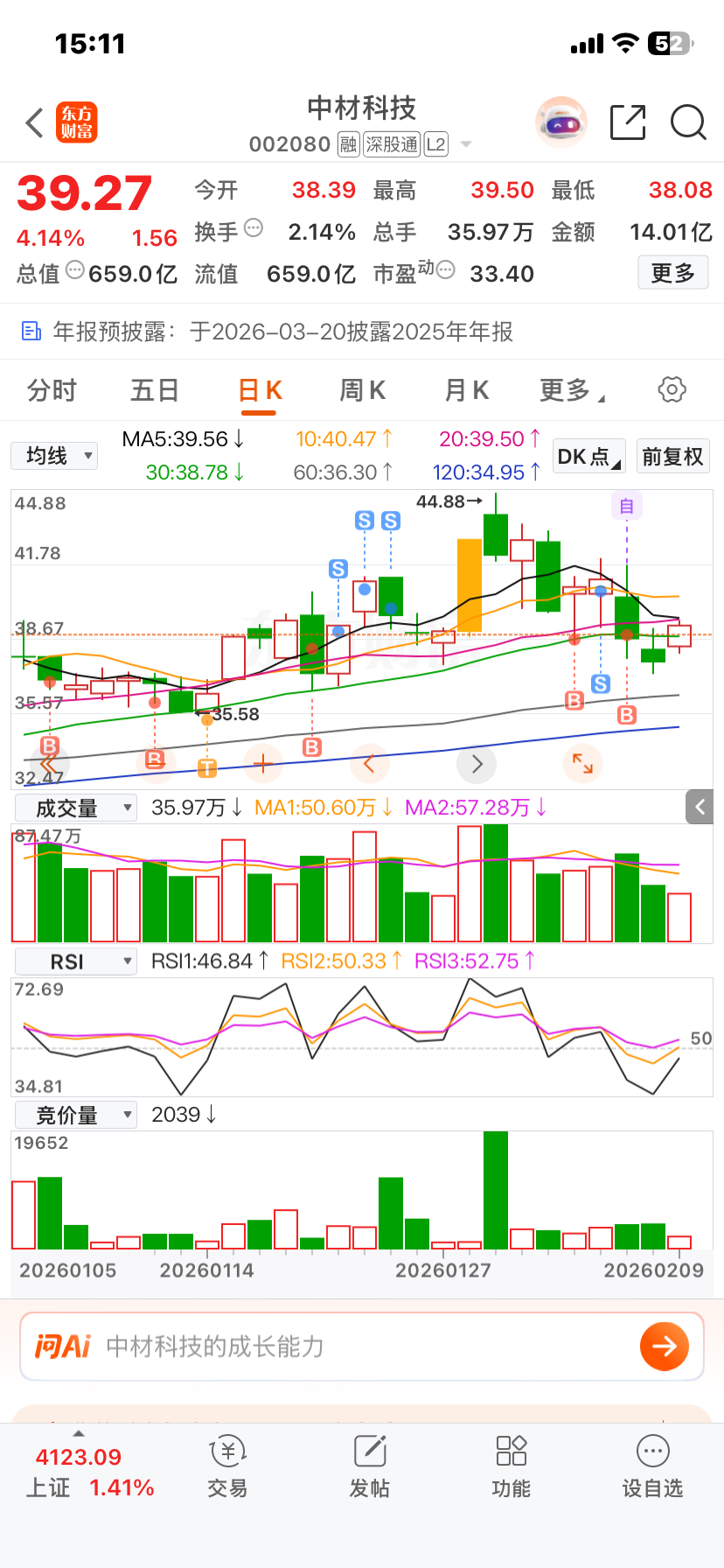
Task: Open the AI robot assistant avatar
Action: (x=560, y=122)
